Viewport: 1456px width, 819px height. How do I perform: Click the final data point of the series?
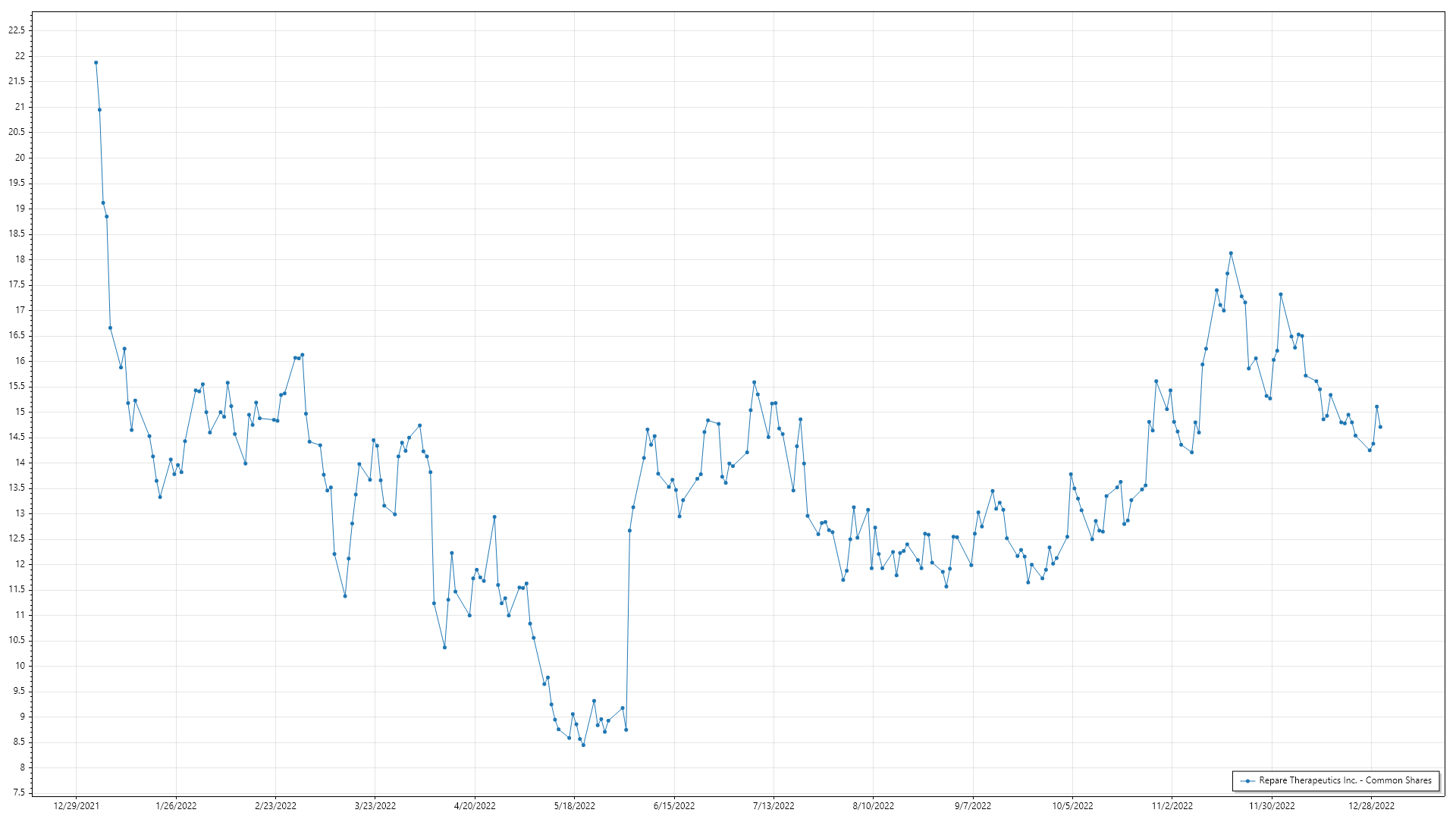(x=1380, y=427)
